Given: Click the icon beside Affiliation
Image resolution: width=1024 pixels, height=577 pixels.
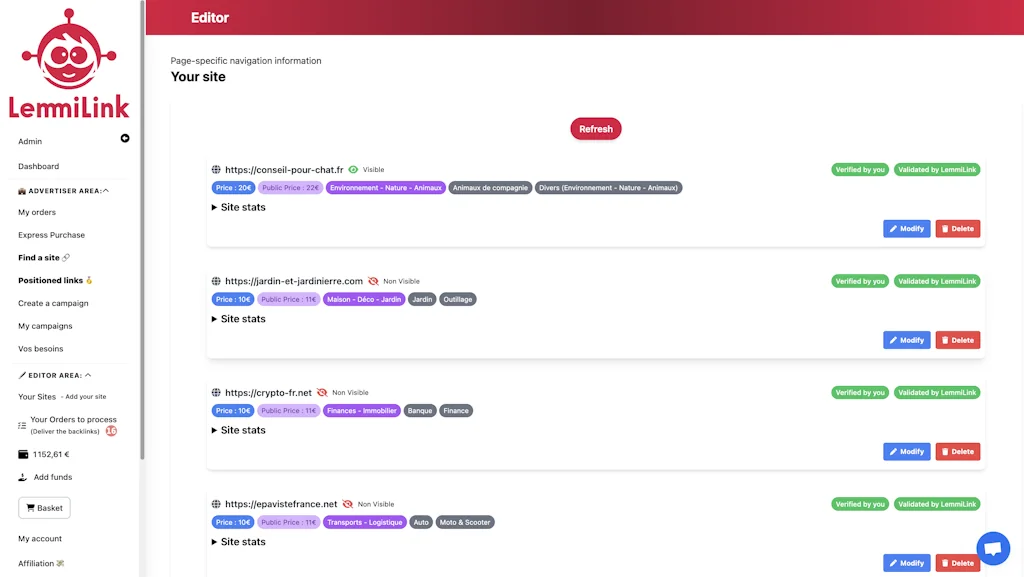Looking at the screenshot, I should coord(60,563).
